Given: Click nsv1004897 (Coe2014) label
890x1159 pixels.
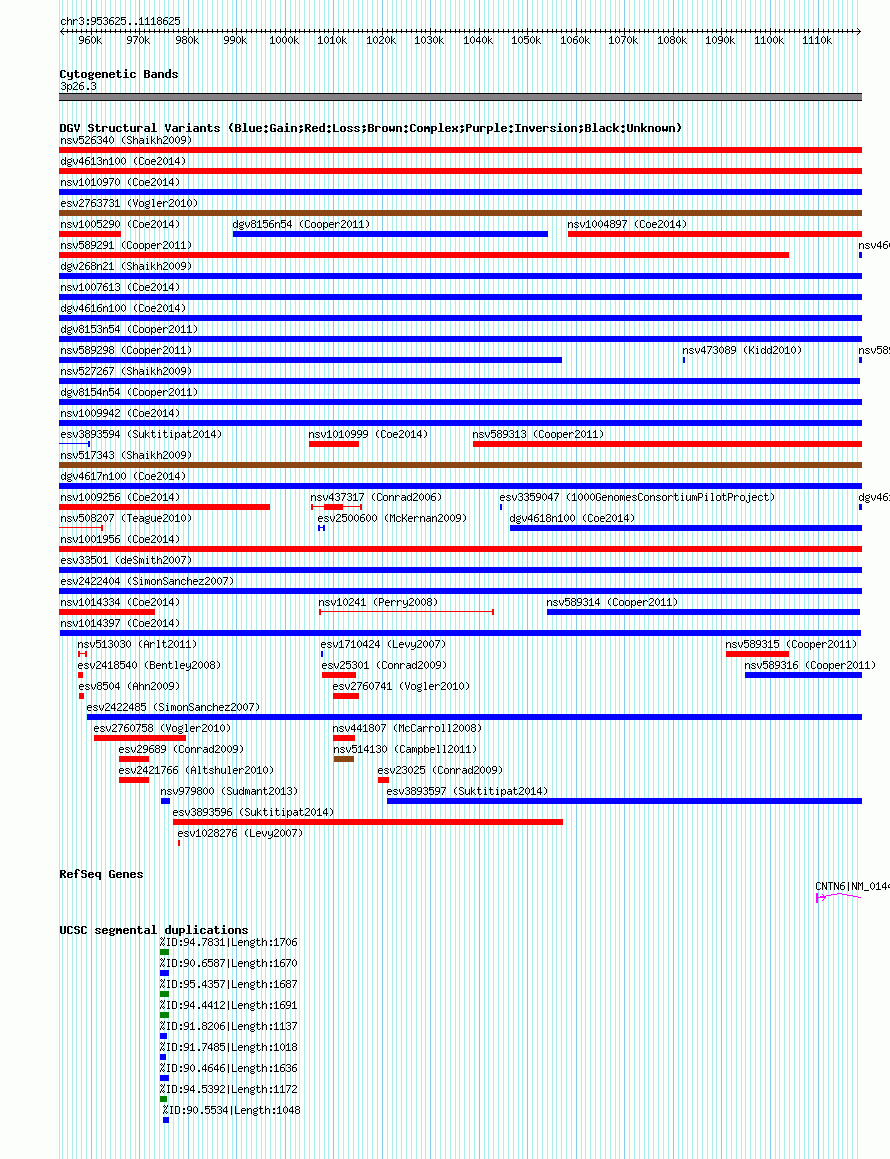Looking at the screenshot, I should (x=627, y=224).
